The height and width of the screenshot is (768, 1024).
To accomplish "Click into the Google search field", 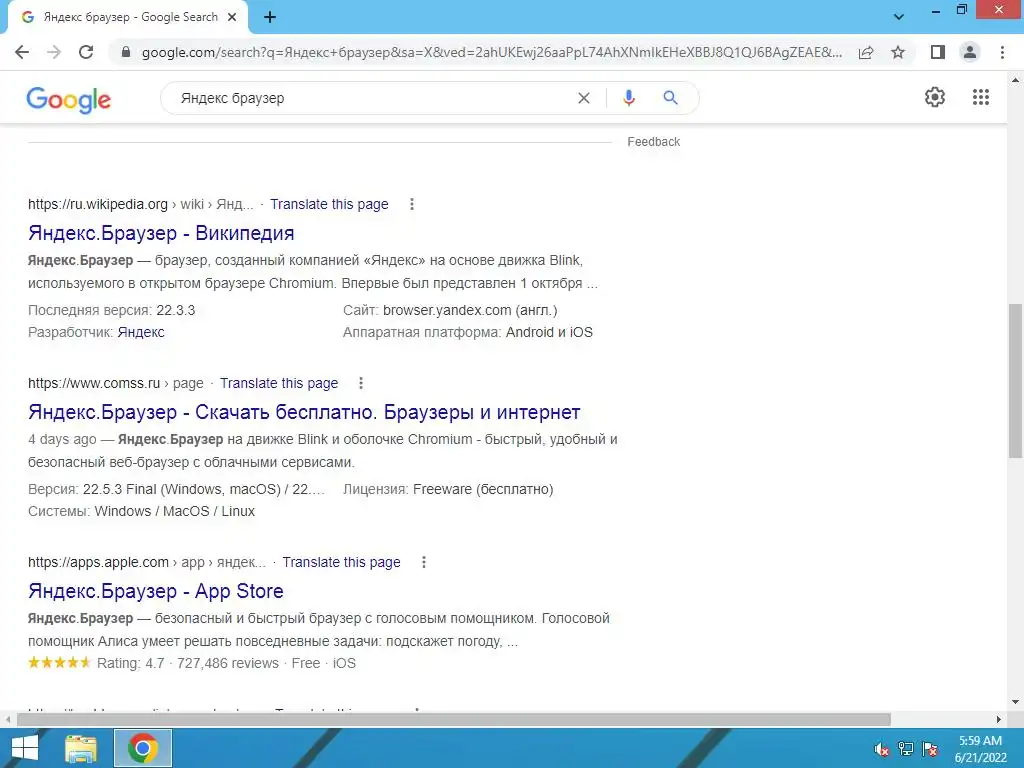I will [372, 98].
